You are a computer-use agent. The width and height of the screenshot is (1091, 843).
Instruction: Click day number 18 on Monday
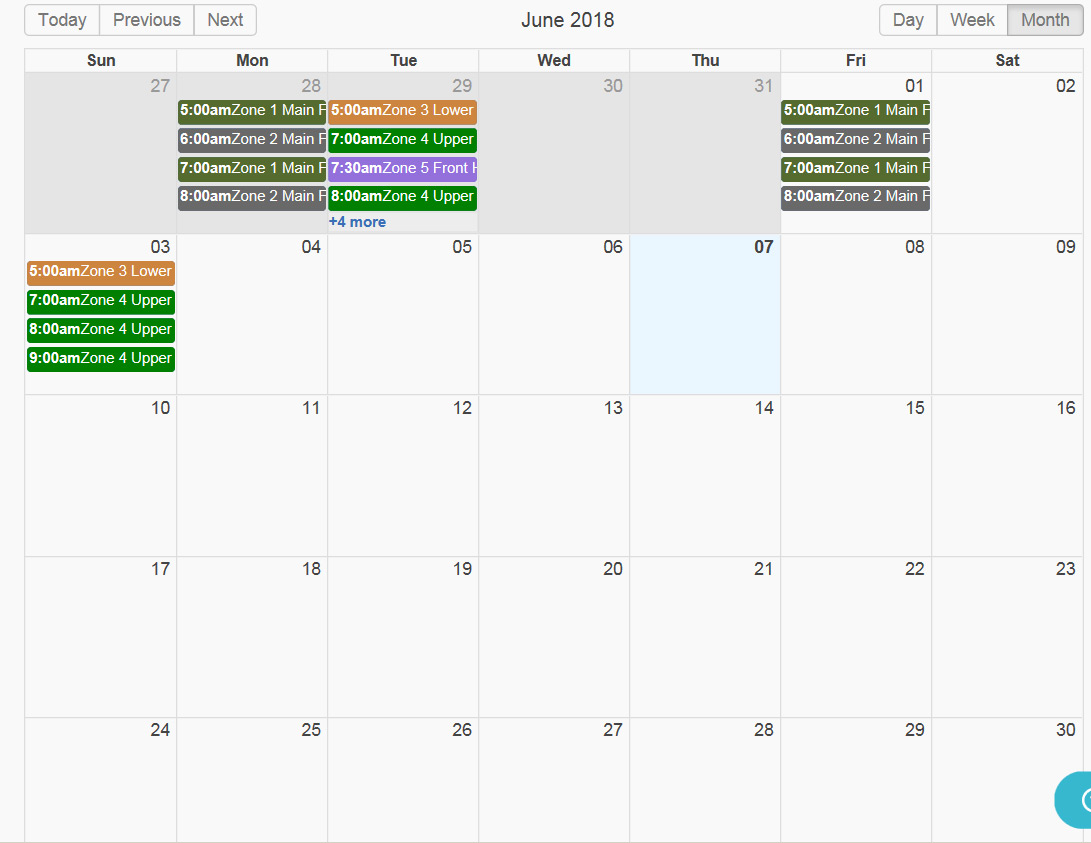coord(311,569)
